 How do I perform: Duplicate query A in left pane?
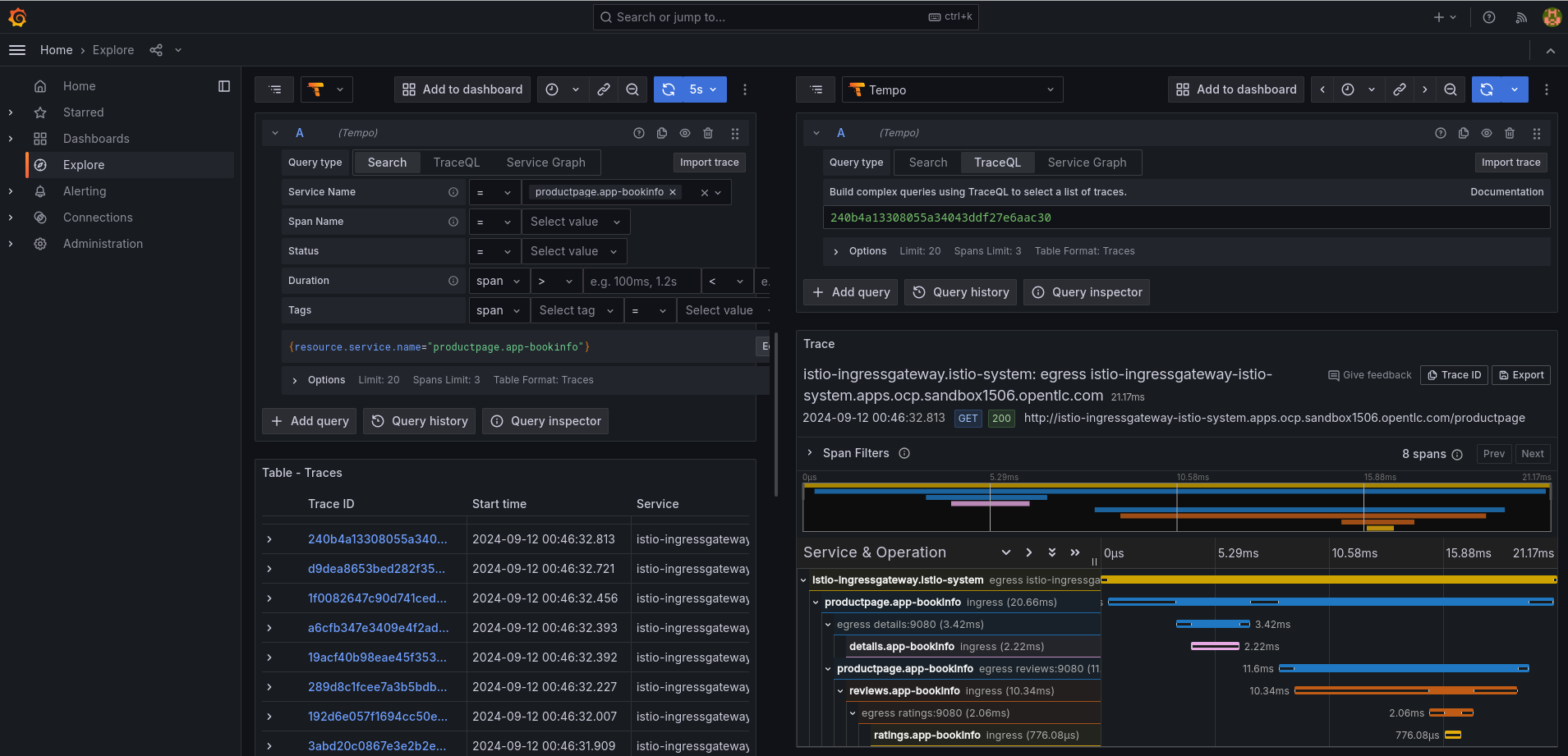pyautogui.click(x=662, y=133)
